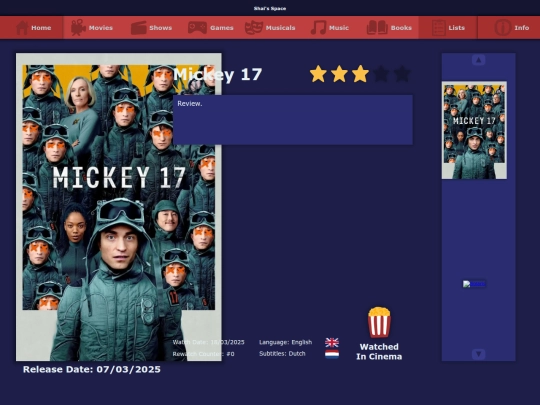Open the Lists page
Viewport: 540px width, 405px height.
(x=448, y=28)
